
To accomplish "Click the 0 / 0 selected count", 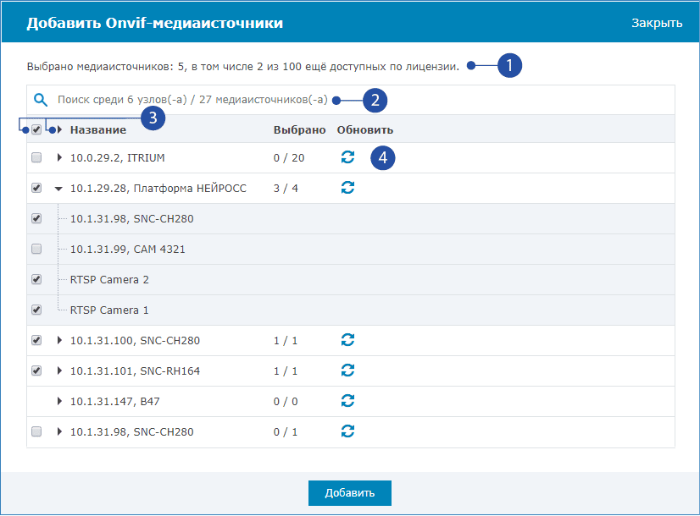I will [286, 401].
